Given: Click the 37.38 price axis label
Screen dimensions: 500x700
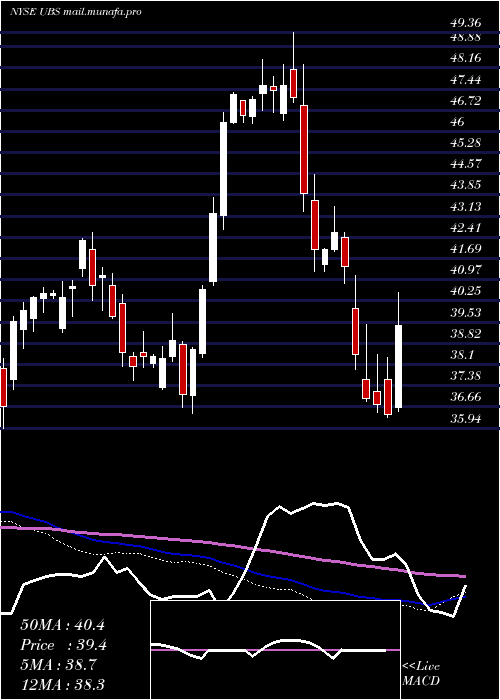Looking at the screenshot, I should (466, 376).
